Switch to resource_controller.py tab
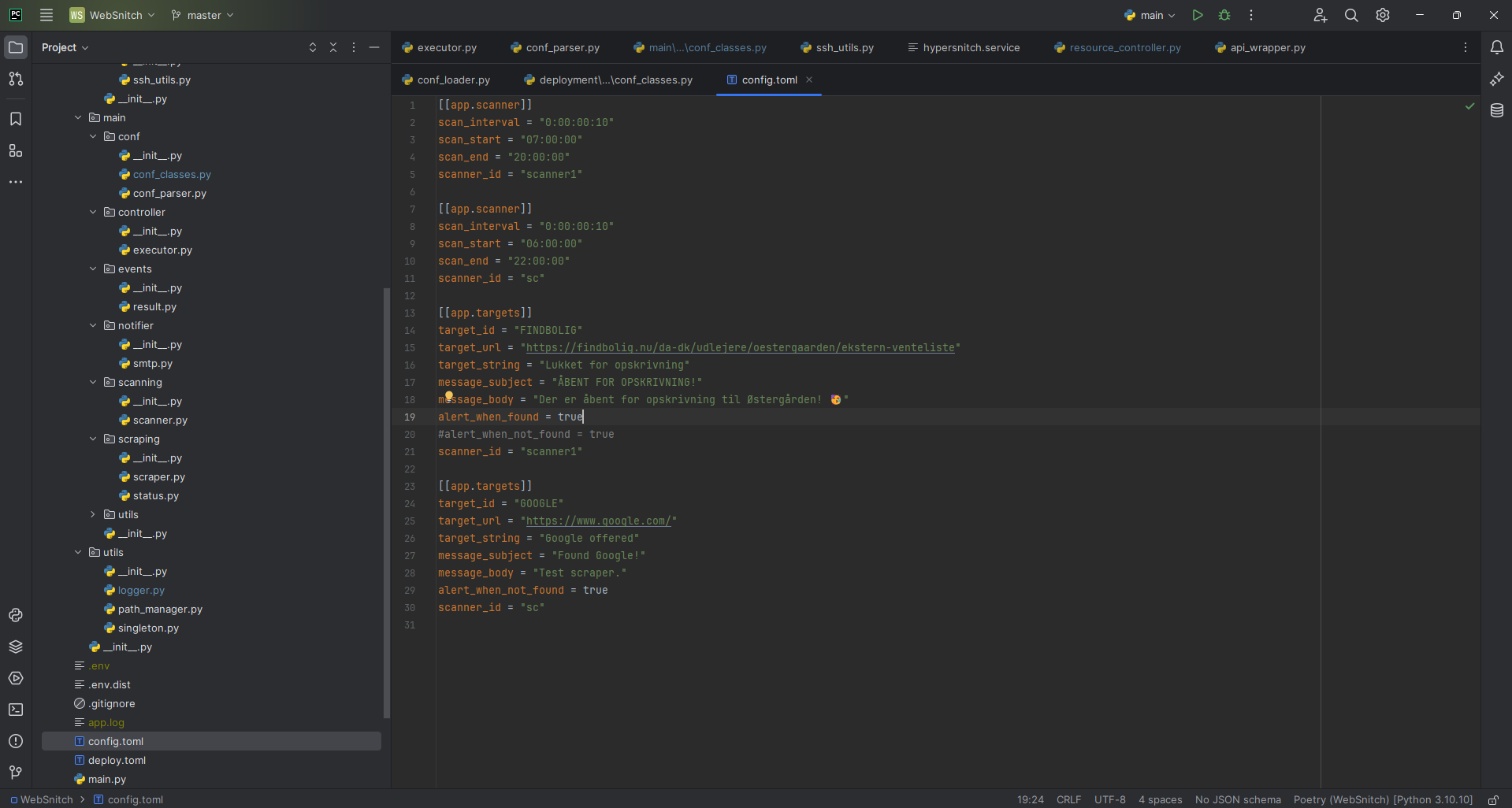 pos(1117,47)
